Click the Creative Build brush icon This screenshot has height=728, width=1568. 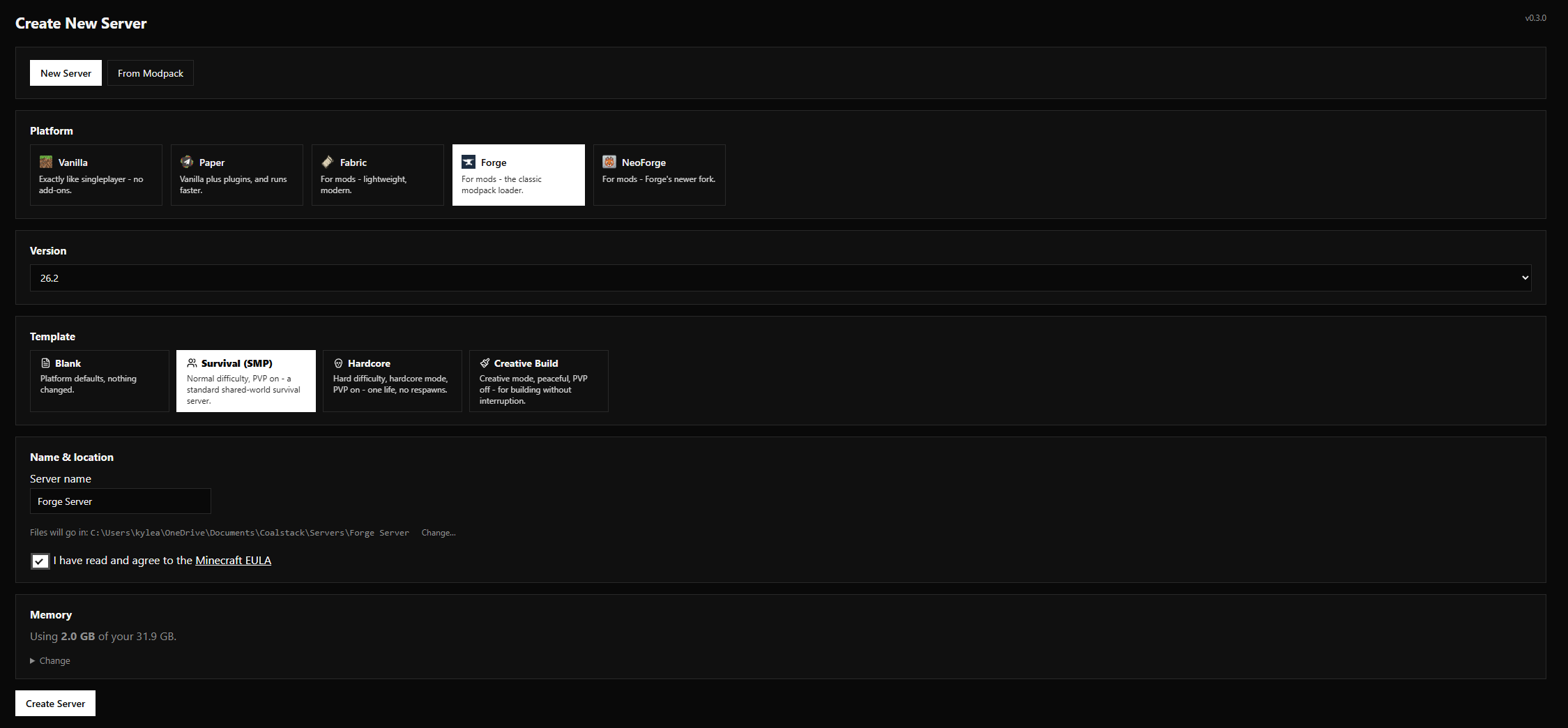coord(485,363)
